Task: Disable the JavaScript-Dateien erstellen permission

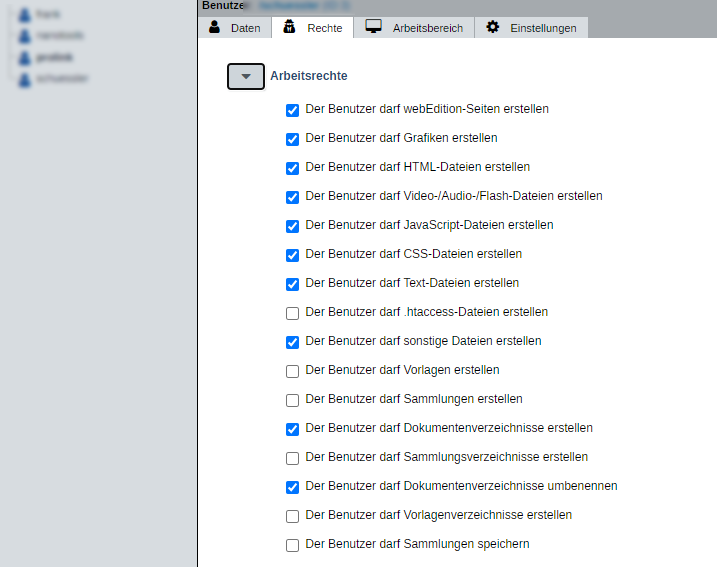Action: click(x=293, y=226)
